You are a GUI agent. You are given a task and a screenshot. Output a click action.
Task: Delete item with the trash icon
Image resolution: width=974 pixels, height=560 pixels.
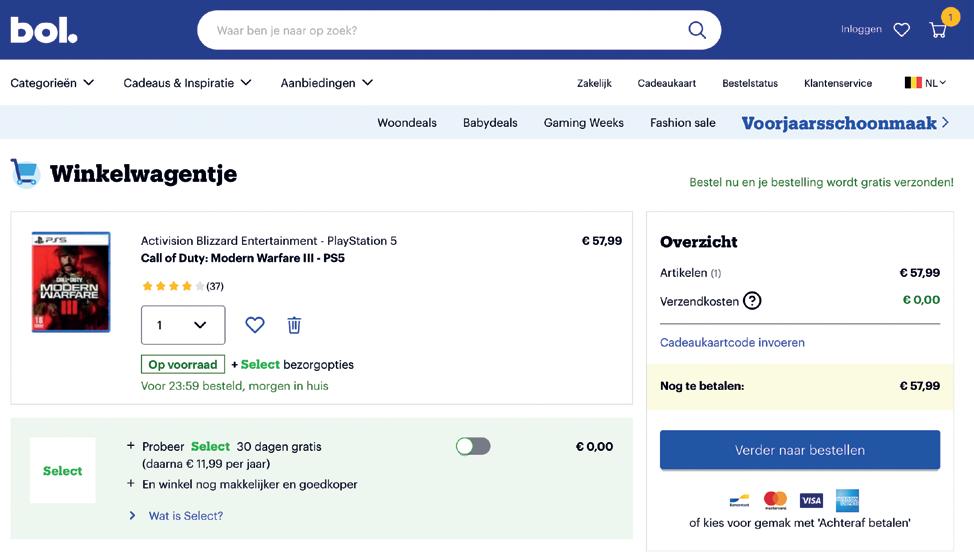tap(294, 325)
